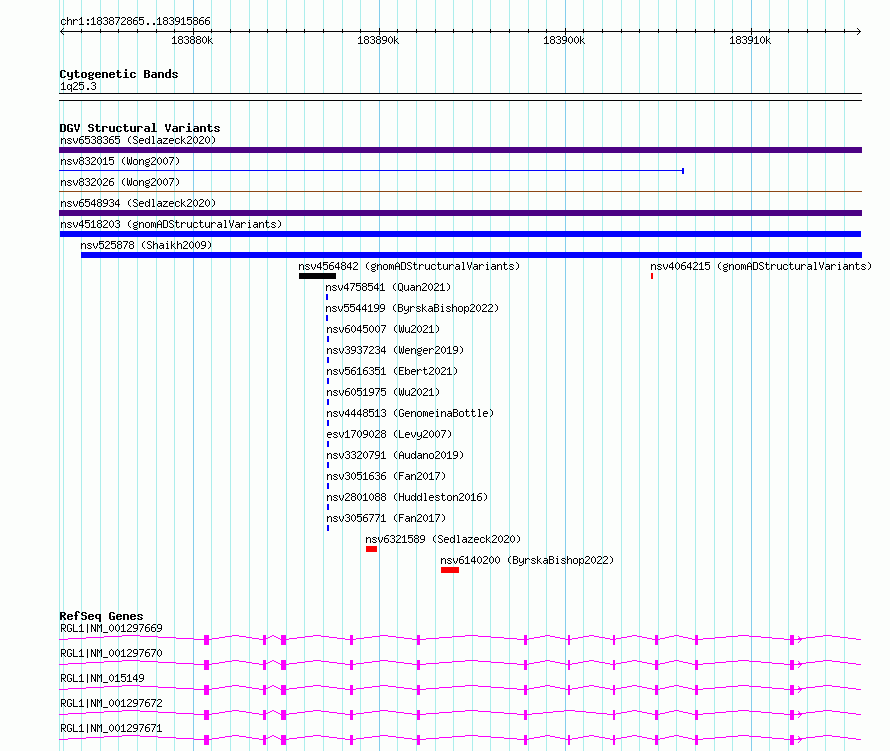This screenshot has width=890, height=751.
Task: Click the 183890k ruler tick label
Action: pos(378,40)
